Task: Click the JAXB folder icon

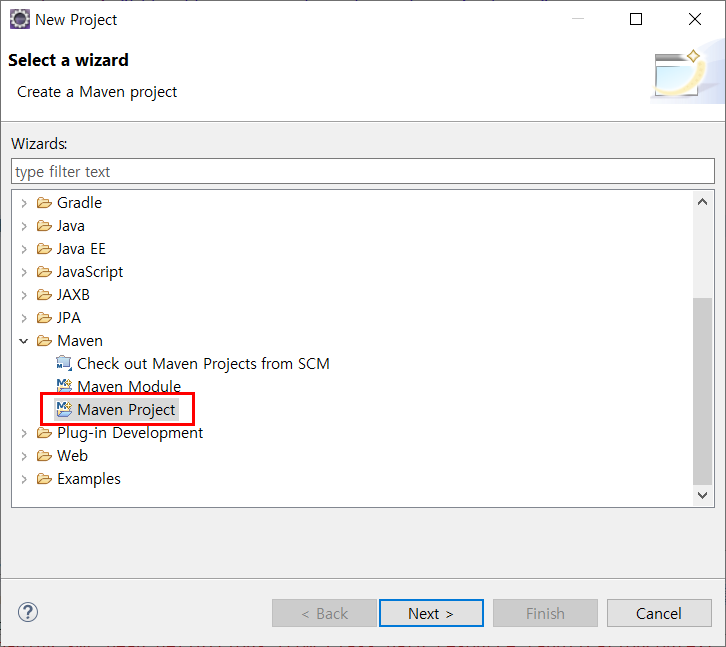Action: [44, 295]
